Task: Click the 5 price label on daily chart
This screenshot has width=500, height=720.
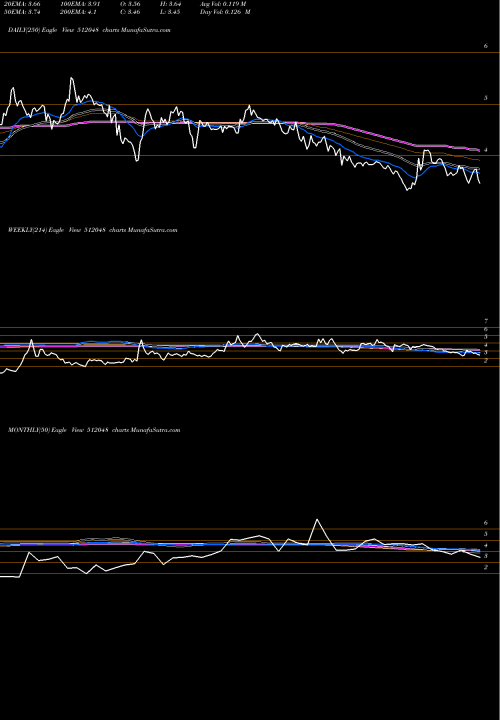Action: 485,98
